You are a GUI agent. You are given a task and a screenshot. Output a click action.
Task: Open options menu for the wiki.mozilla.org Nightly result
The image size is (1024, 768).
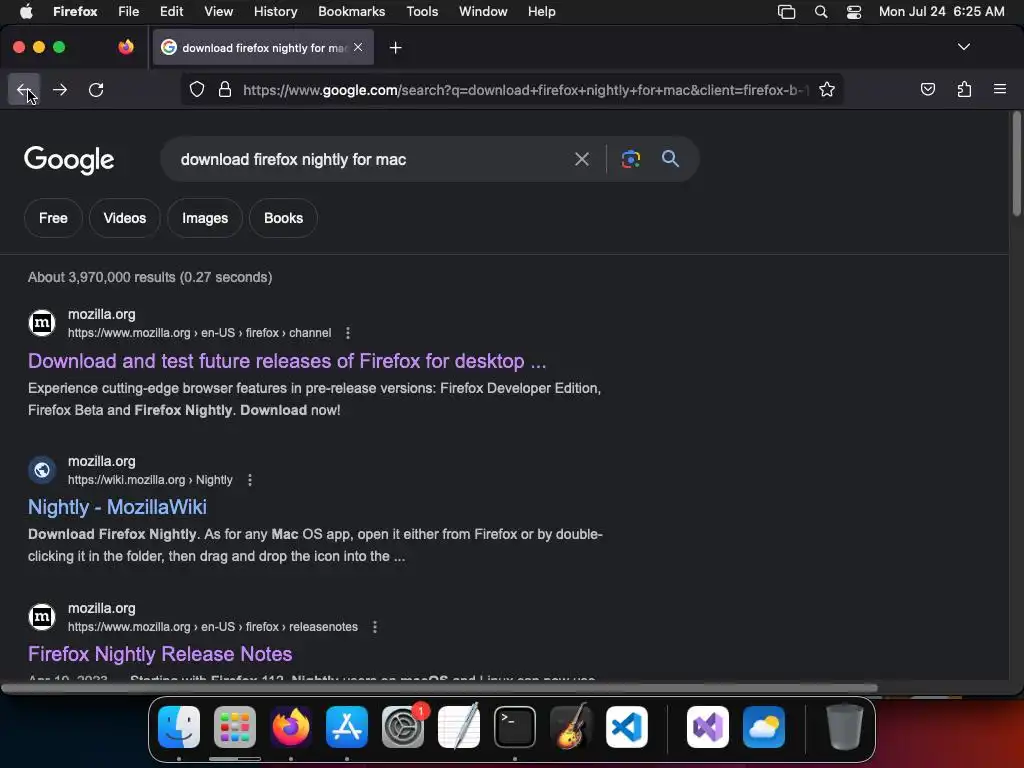tap(249, 480)
